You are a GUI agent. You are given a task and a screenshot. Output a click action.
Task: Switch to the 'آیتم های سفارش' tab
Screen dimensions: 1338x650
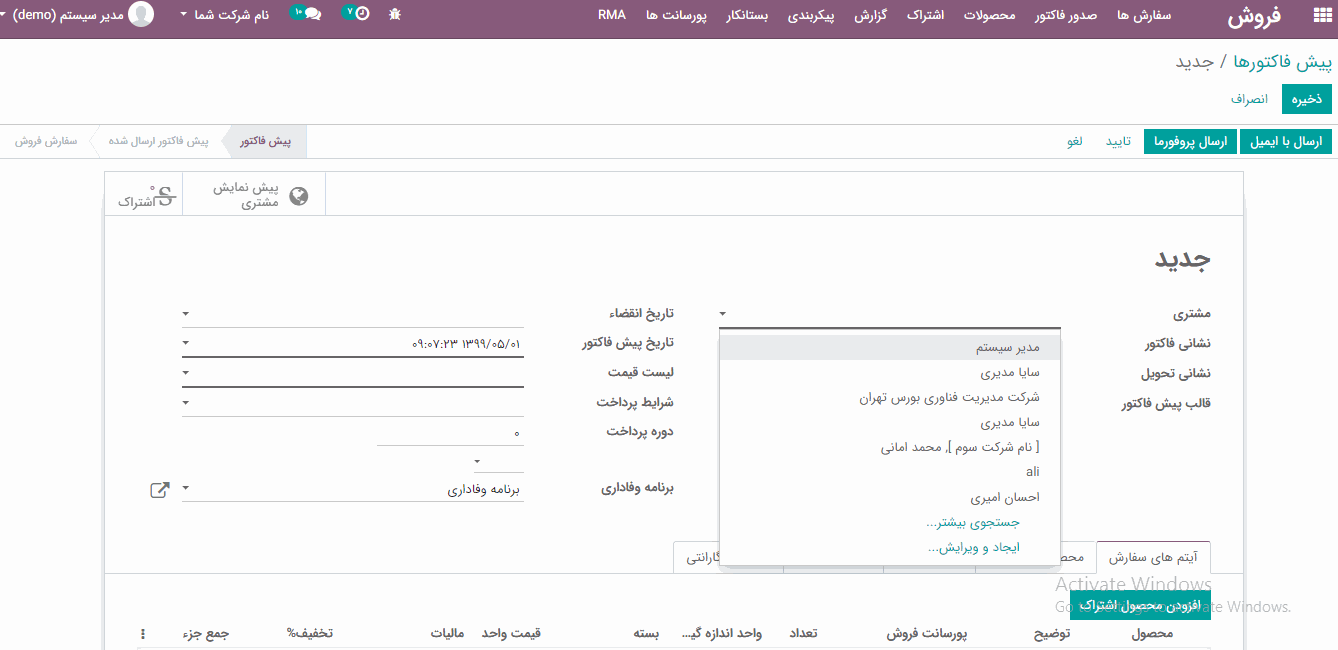pos(1153,557)
